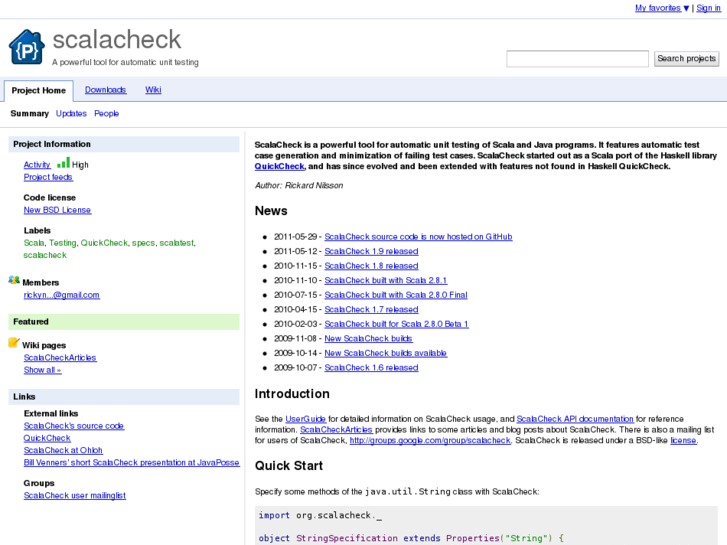Open ScalaCheck at Ohloh link
This screenshot has height=545, width=727.
click(x=63, y=450)
